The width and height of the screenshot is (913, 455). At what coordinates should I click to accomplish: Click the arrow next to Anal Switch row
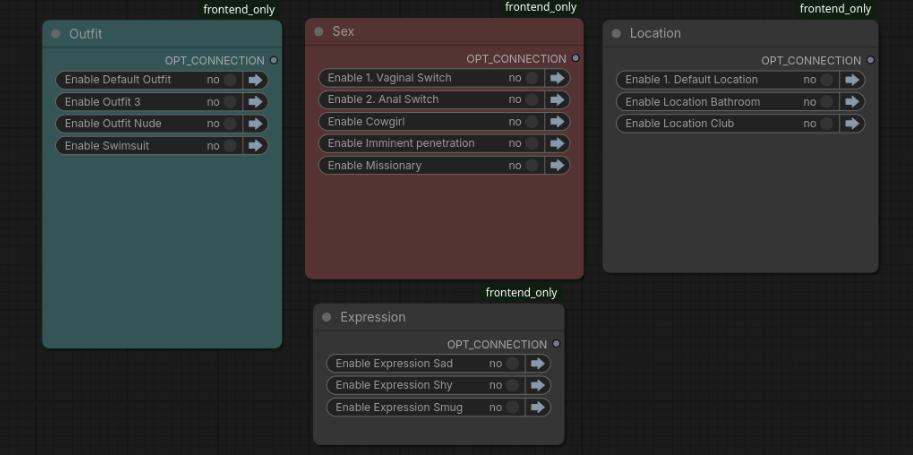(x=557, y=100)
